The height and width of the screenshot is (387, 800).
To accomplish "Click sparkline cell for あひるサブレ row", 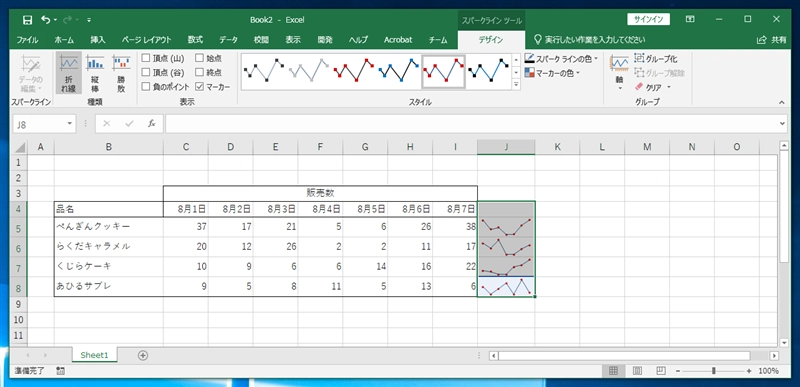I will pyautogui.click(x=506, y=287).
